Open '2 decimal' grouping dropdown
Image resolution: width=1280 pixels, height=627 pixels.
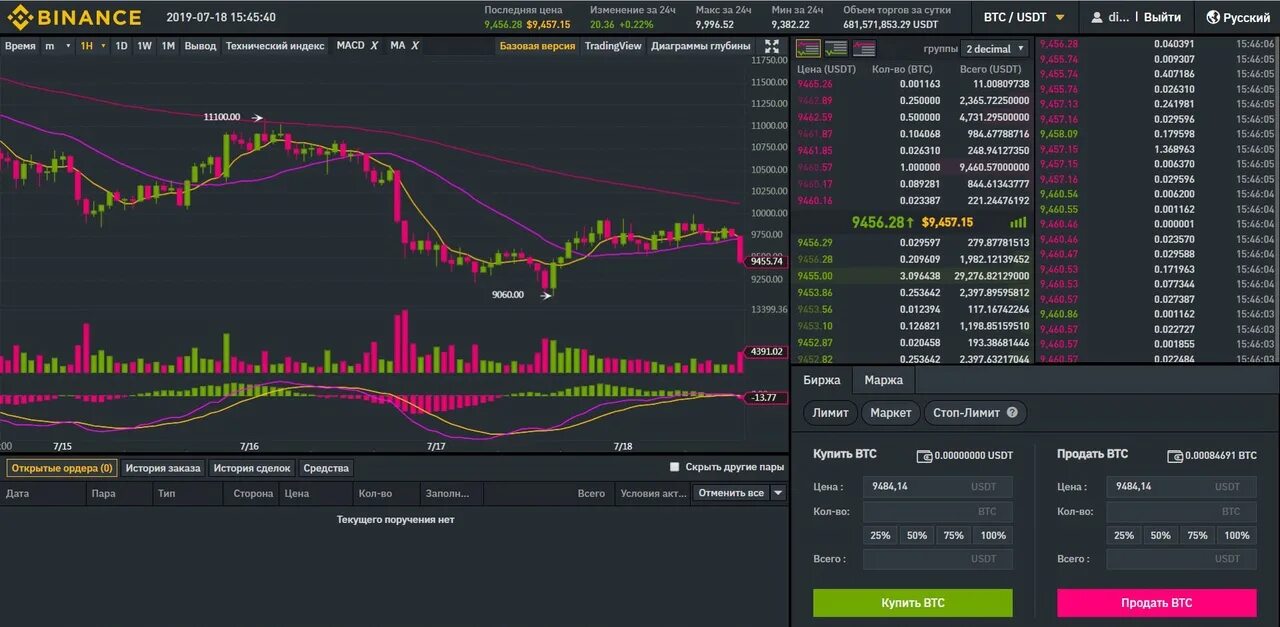point(995,48)
